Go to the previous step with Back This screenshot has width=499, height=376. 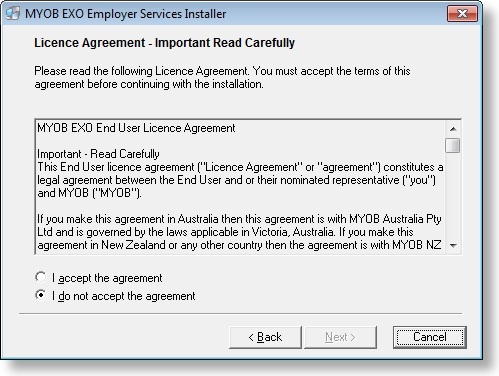coord(265,337)
